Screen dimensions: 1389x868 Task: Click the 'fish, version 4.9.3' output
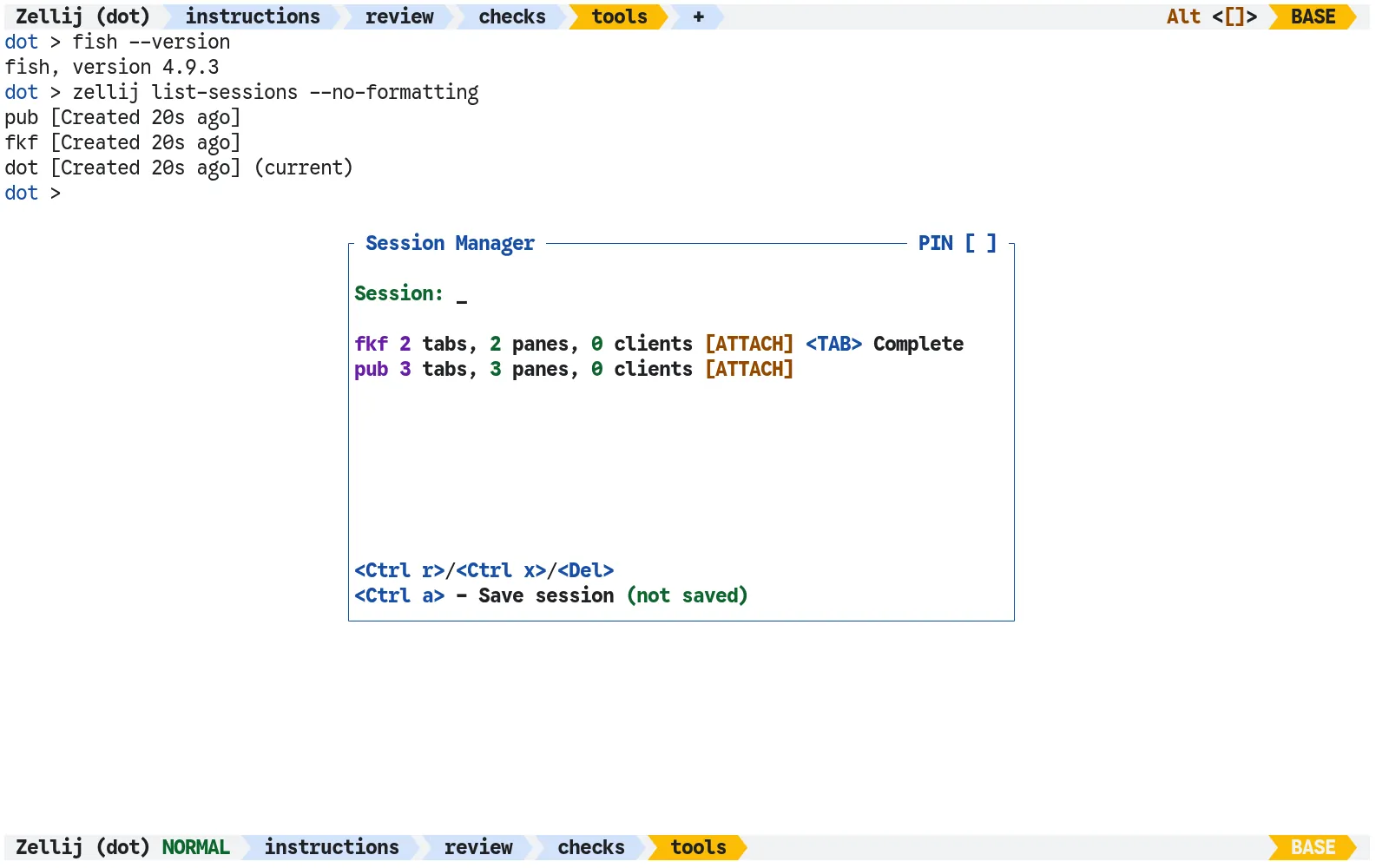(x=112, y=67)
